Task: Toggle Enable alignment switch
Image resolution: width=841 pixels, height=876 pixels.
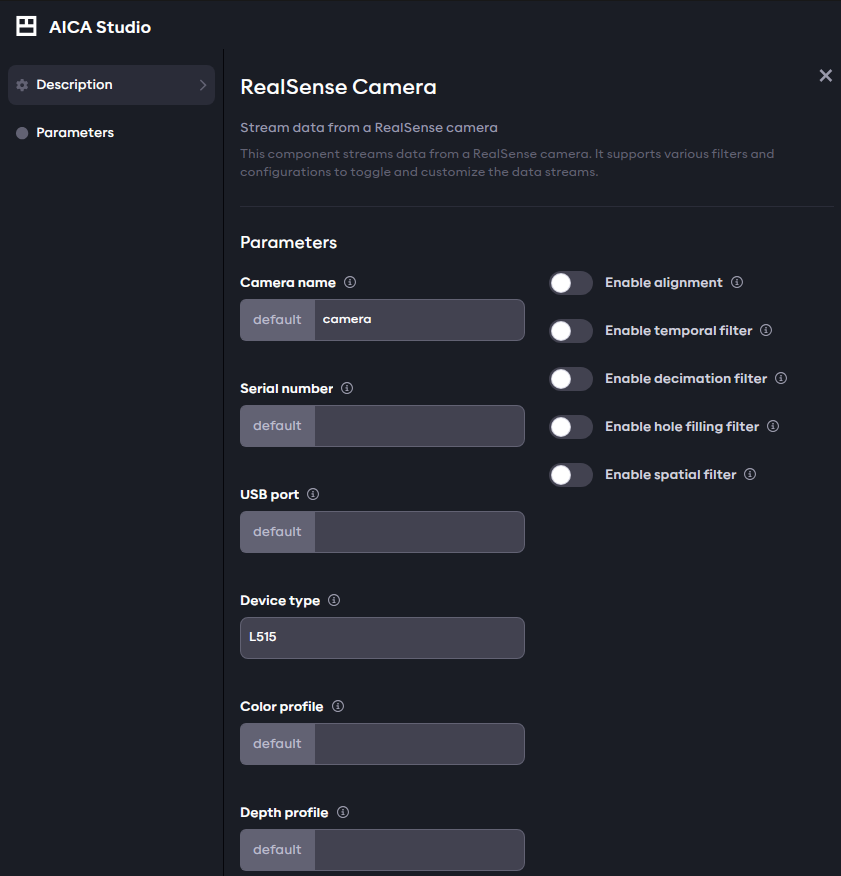Action: 571,283
